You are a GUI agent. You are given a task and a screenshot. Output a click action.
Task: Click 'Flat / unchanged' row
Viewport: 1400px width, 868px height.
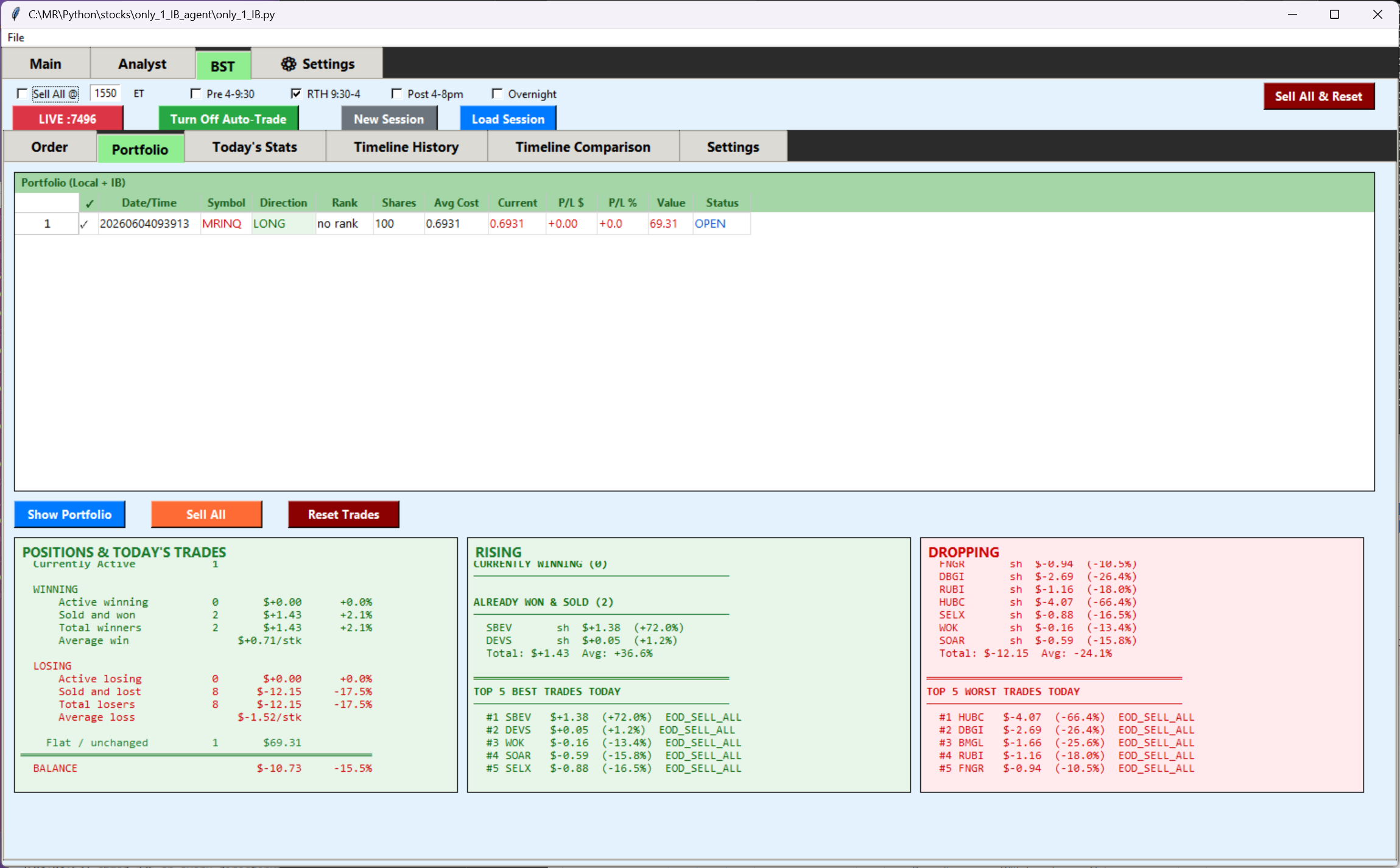174,743
